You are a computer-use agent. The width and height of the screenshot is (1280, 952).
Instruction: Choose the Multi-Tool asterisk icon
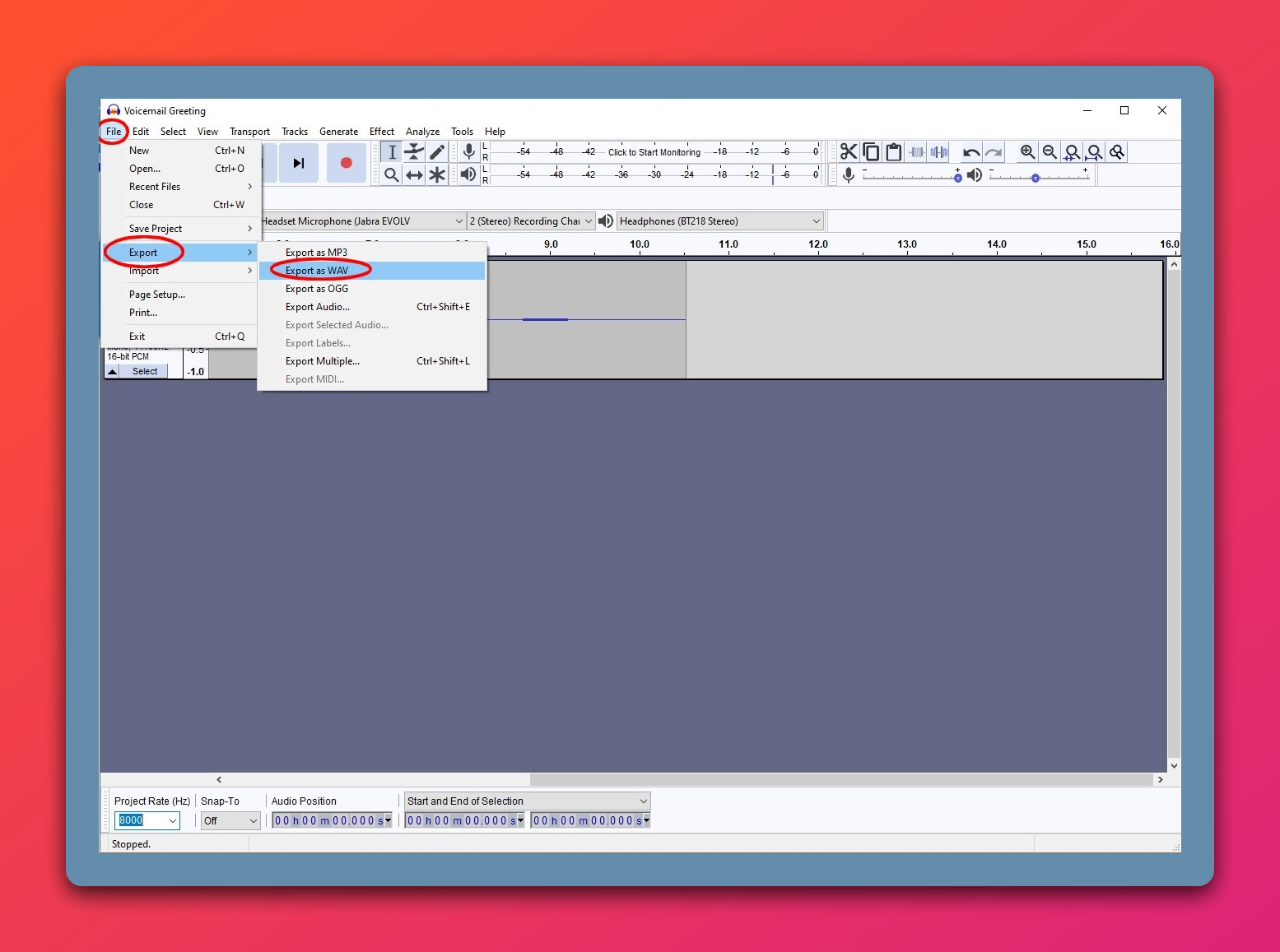[x=437, y=174]
